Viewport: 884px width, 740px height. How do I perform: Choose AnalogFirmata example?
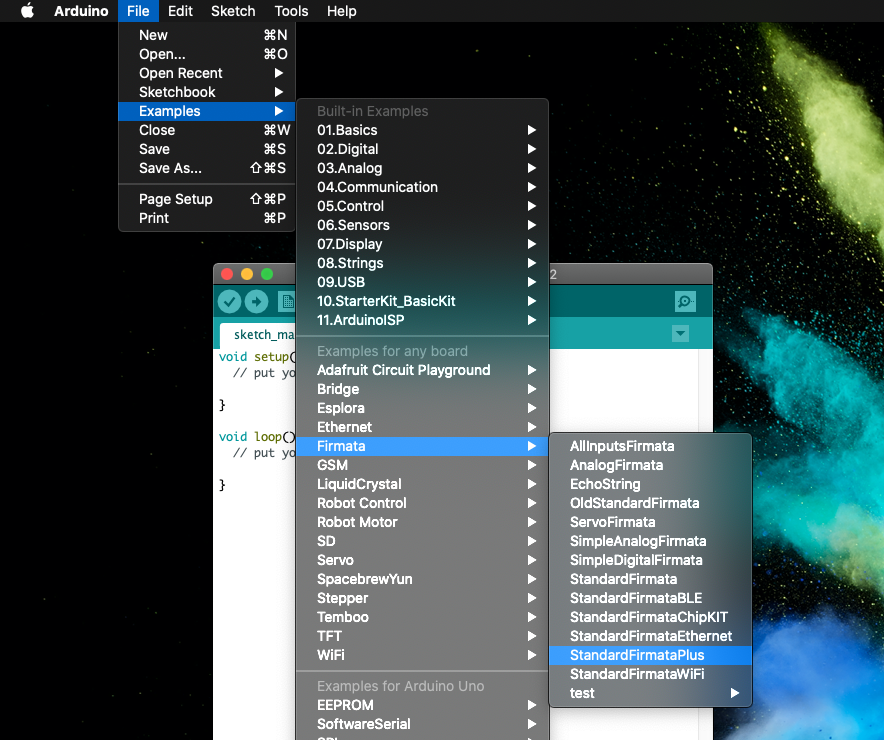pos(616,465)
